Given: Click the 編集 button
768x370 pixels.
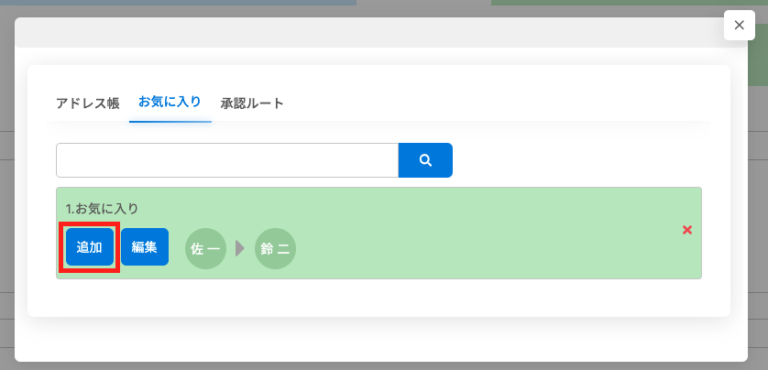Looking at the screenshot, I should (x=145, y=247).
